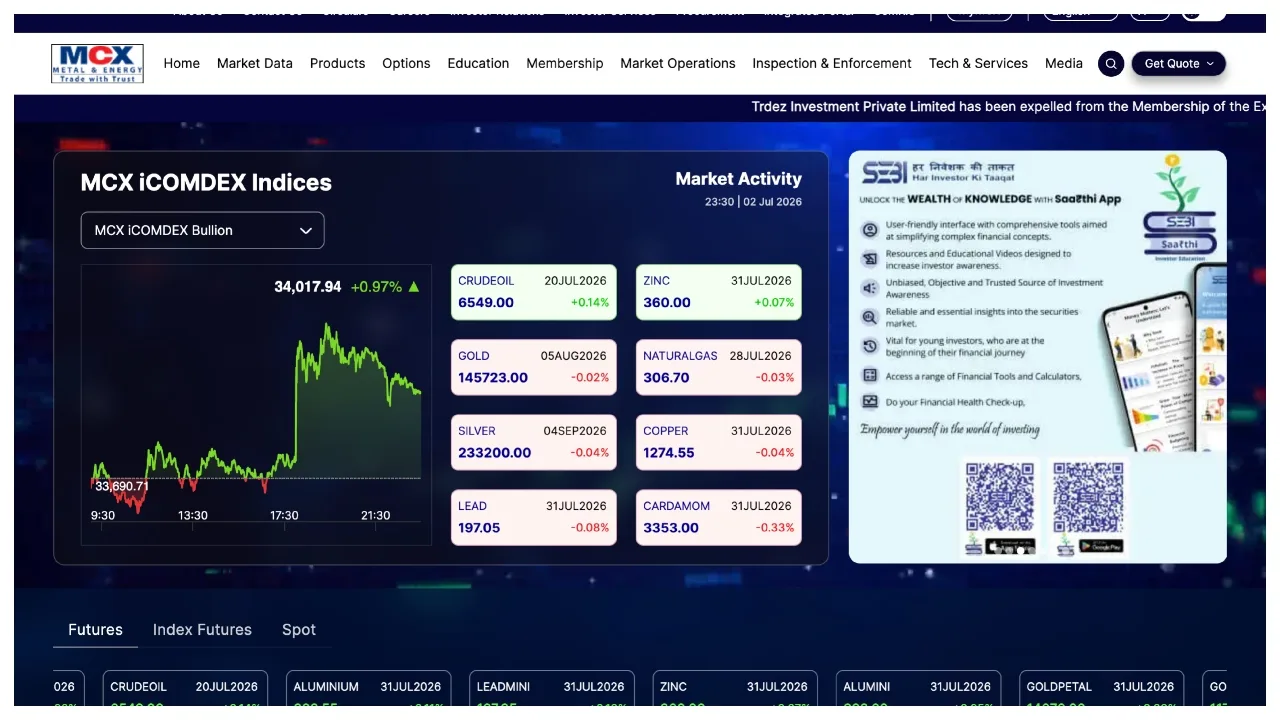Screen dimensions: 1280x720
Task: Select the Futures tab
Action: [95, 630]
